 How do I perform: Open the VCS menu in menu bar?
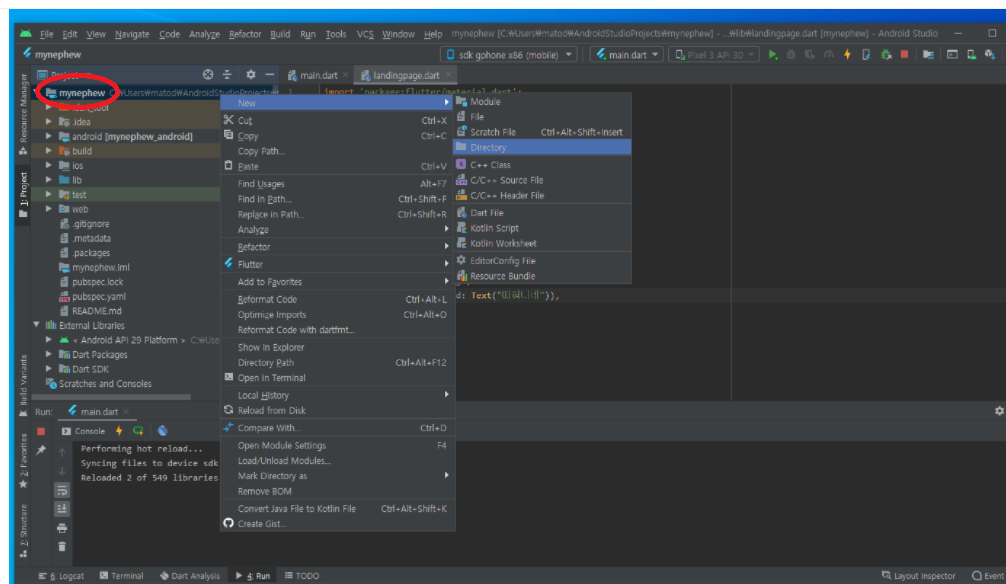[364, 34]
